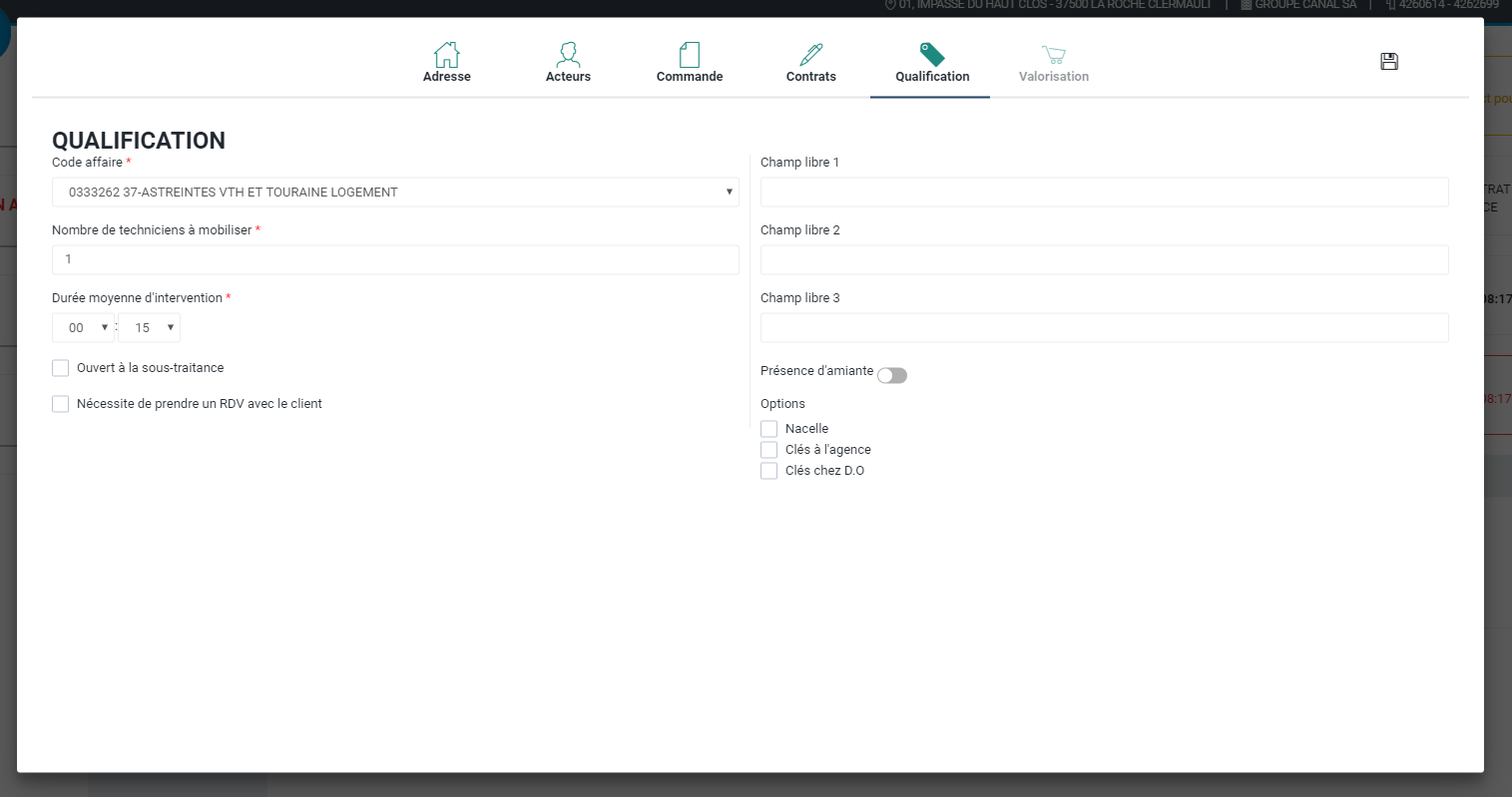The height and width of the screenshot is (797, 1512).
Task: Check the Clés à l'agence option
Action: 768,450
